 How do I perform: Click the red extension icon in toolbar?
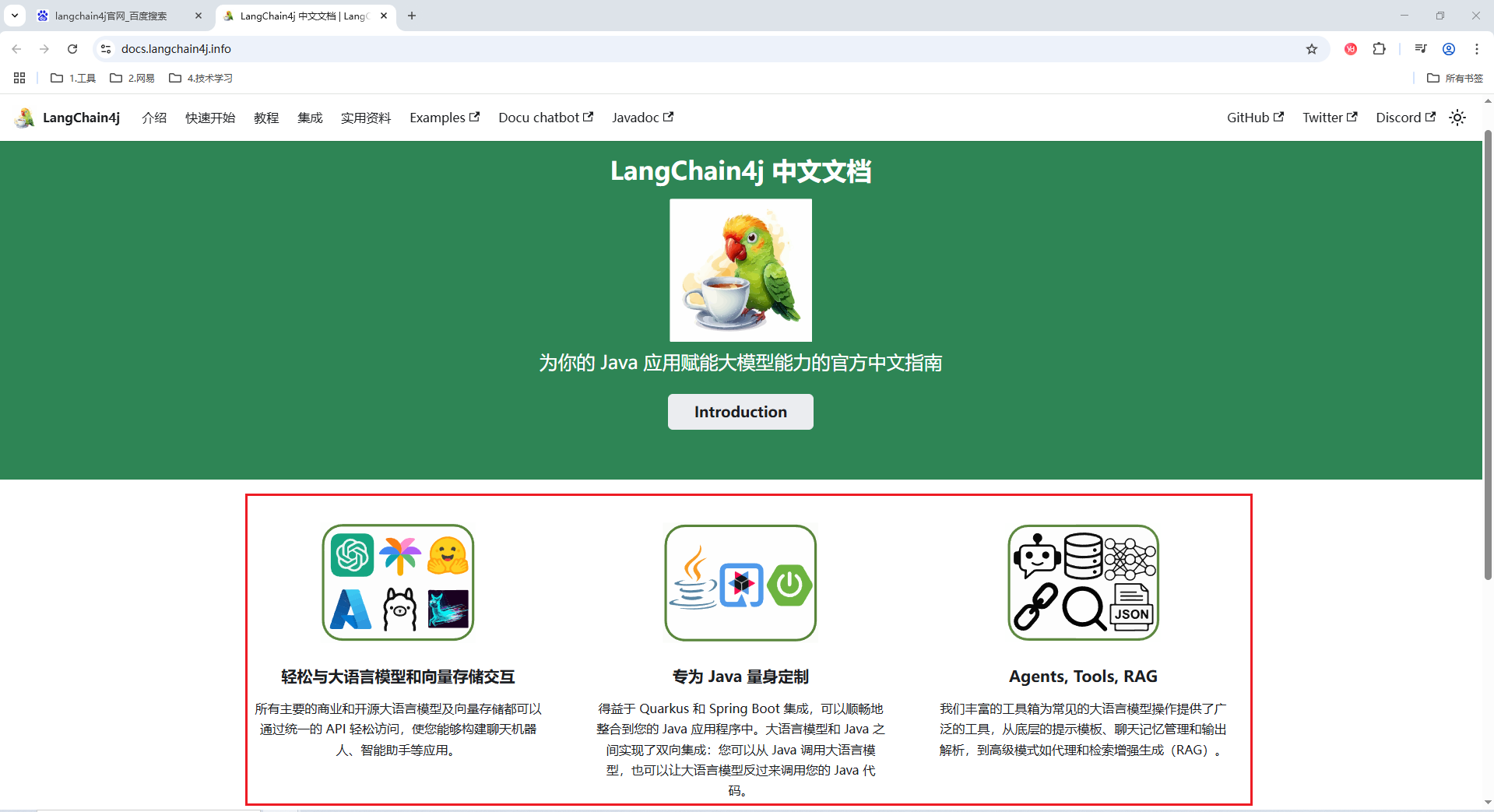click(x=1351, y=49)
